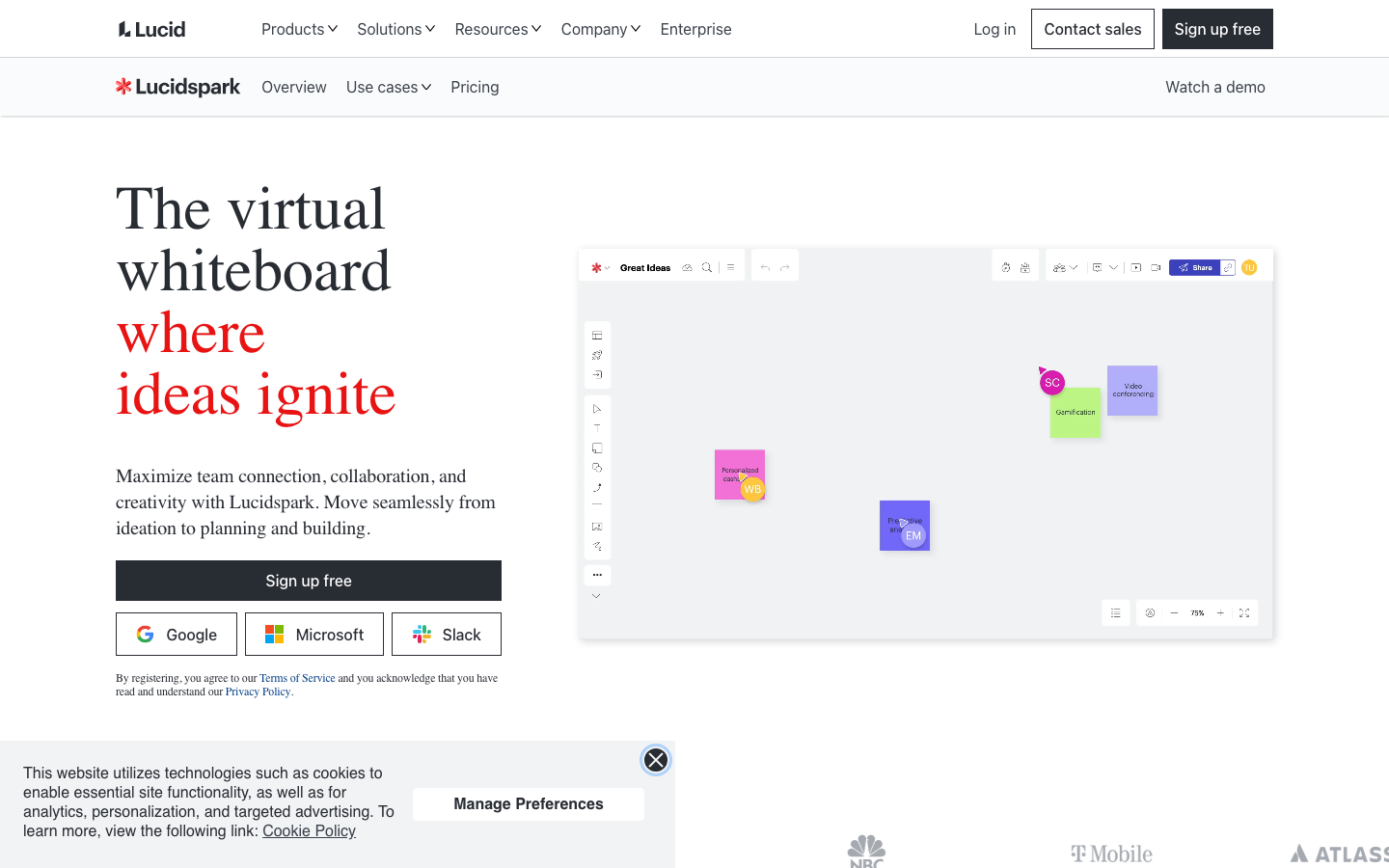The width and height of the screenshot is (1389, 868).
Task: Open the Overview tab
Action: [294, 87]
